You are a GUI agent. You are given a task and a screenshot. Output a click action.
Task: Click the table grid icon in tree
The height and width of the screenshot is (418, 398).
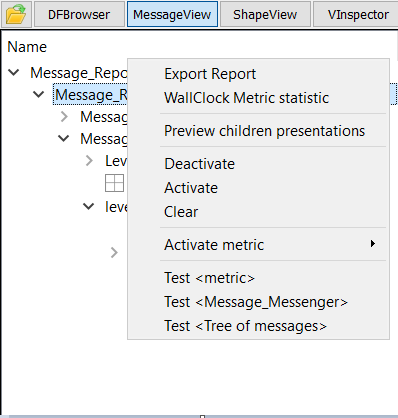(114, 183)
